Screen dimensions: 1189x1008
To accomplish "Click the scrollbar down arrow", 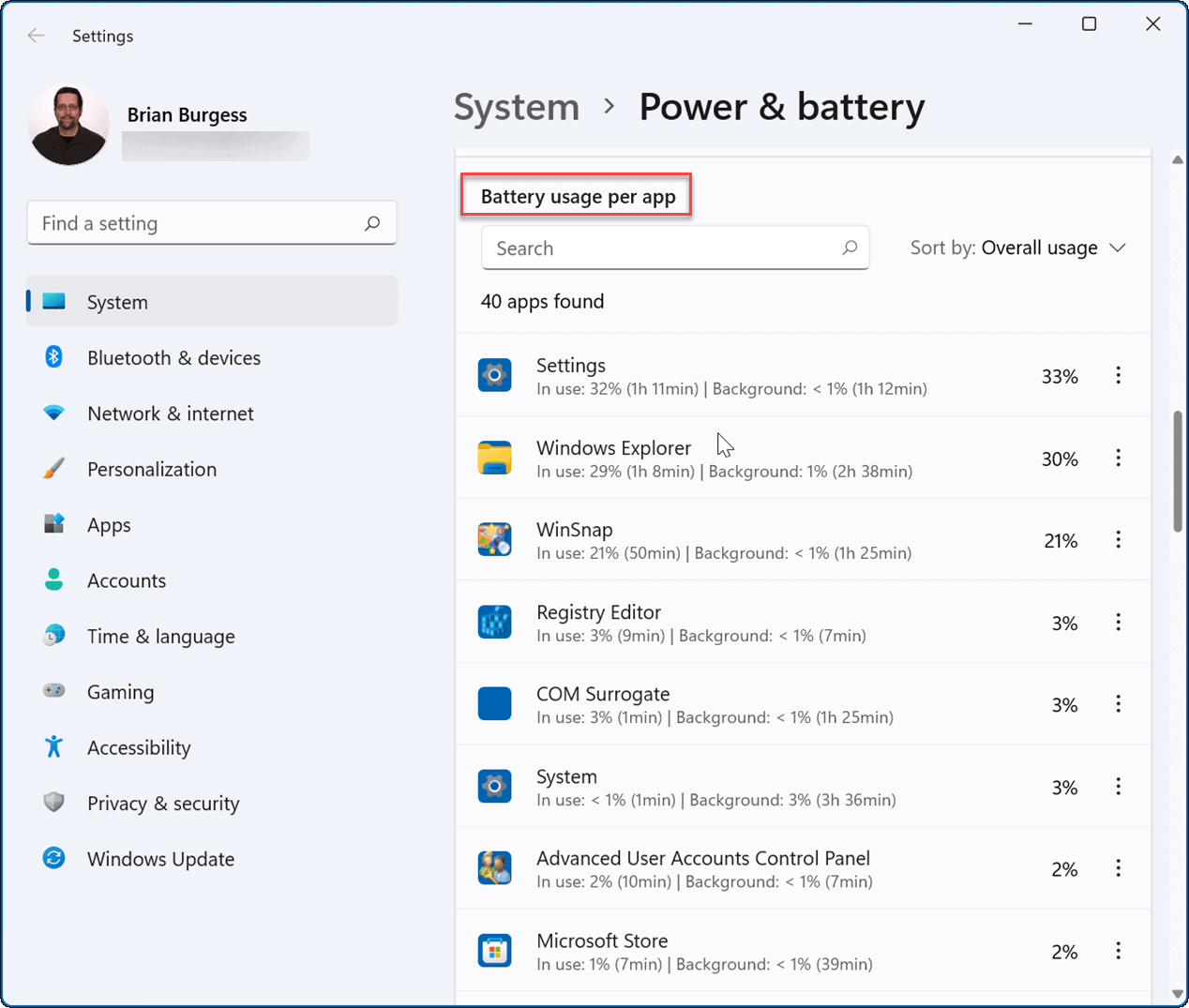I will 1178,994.
